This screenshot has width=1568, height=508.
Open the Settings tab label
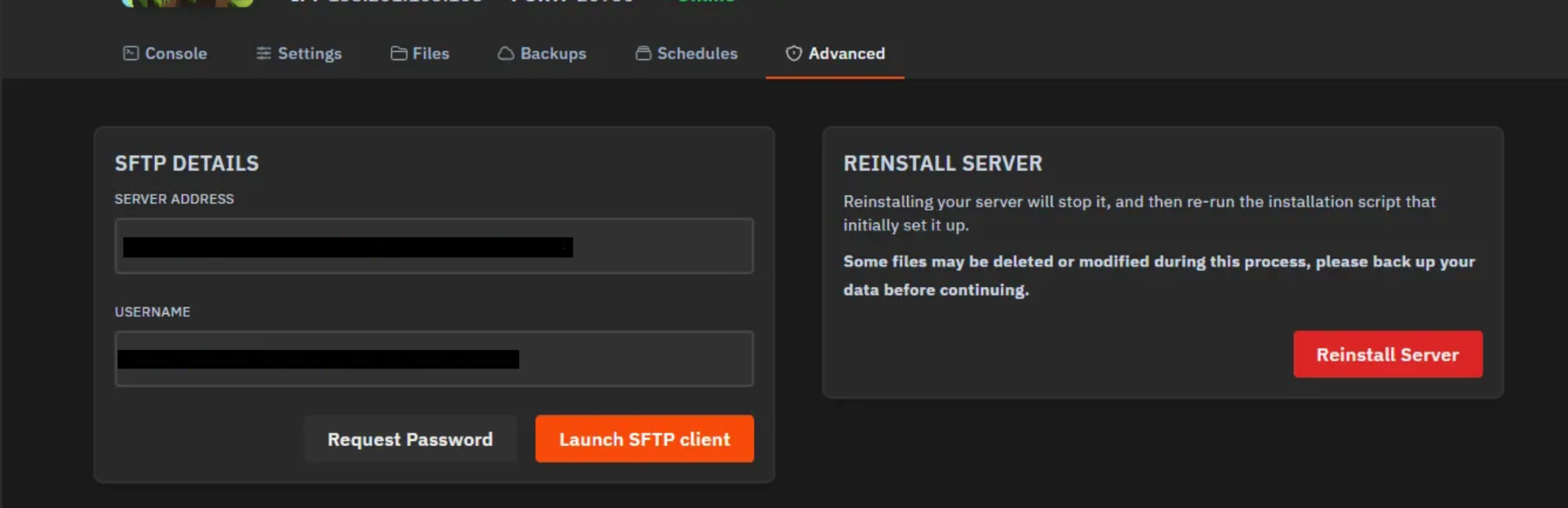[309, 53]
